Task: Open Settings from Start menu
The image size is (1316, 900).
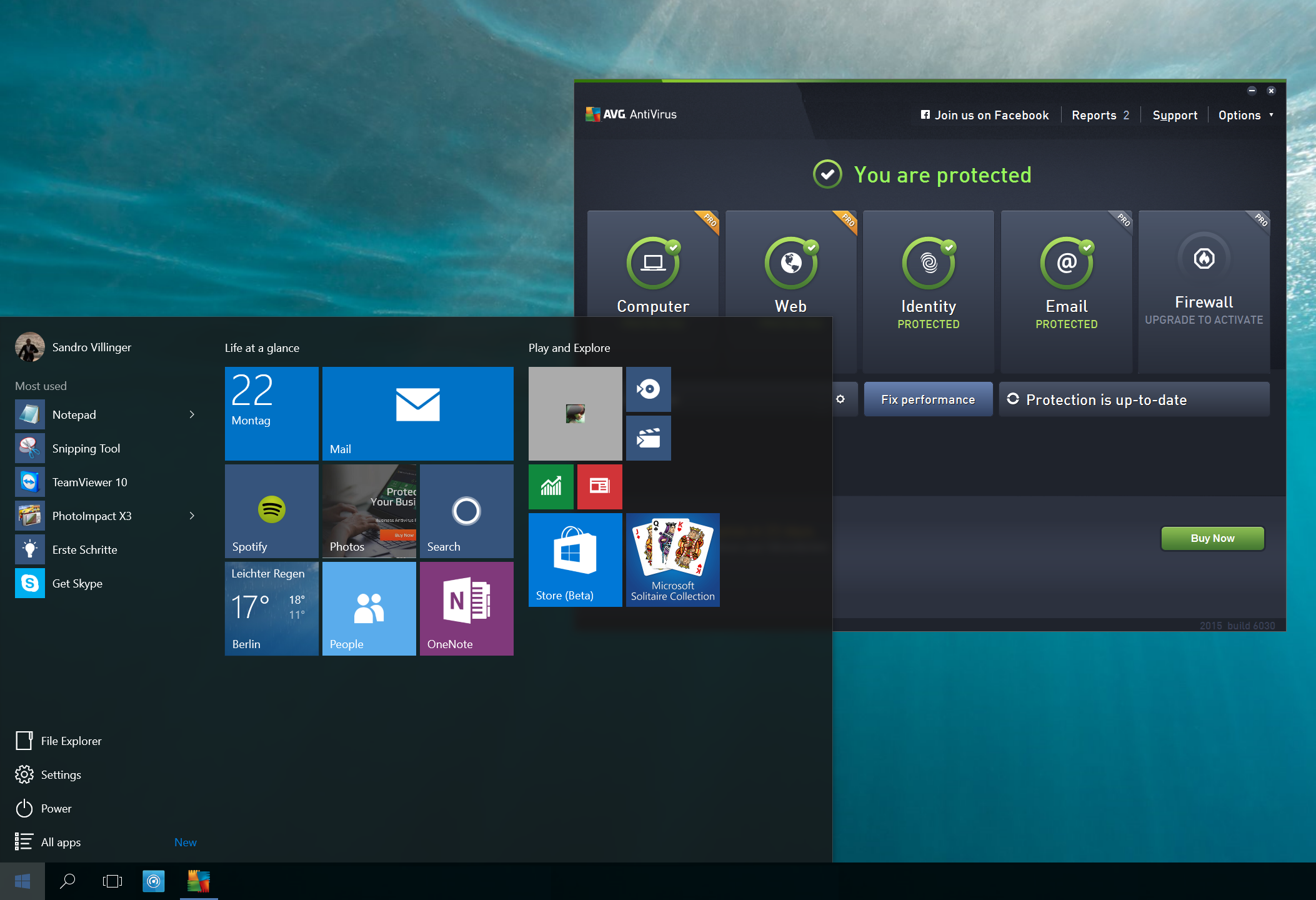Action: pyautogui.click(x=49, y=774)
